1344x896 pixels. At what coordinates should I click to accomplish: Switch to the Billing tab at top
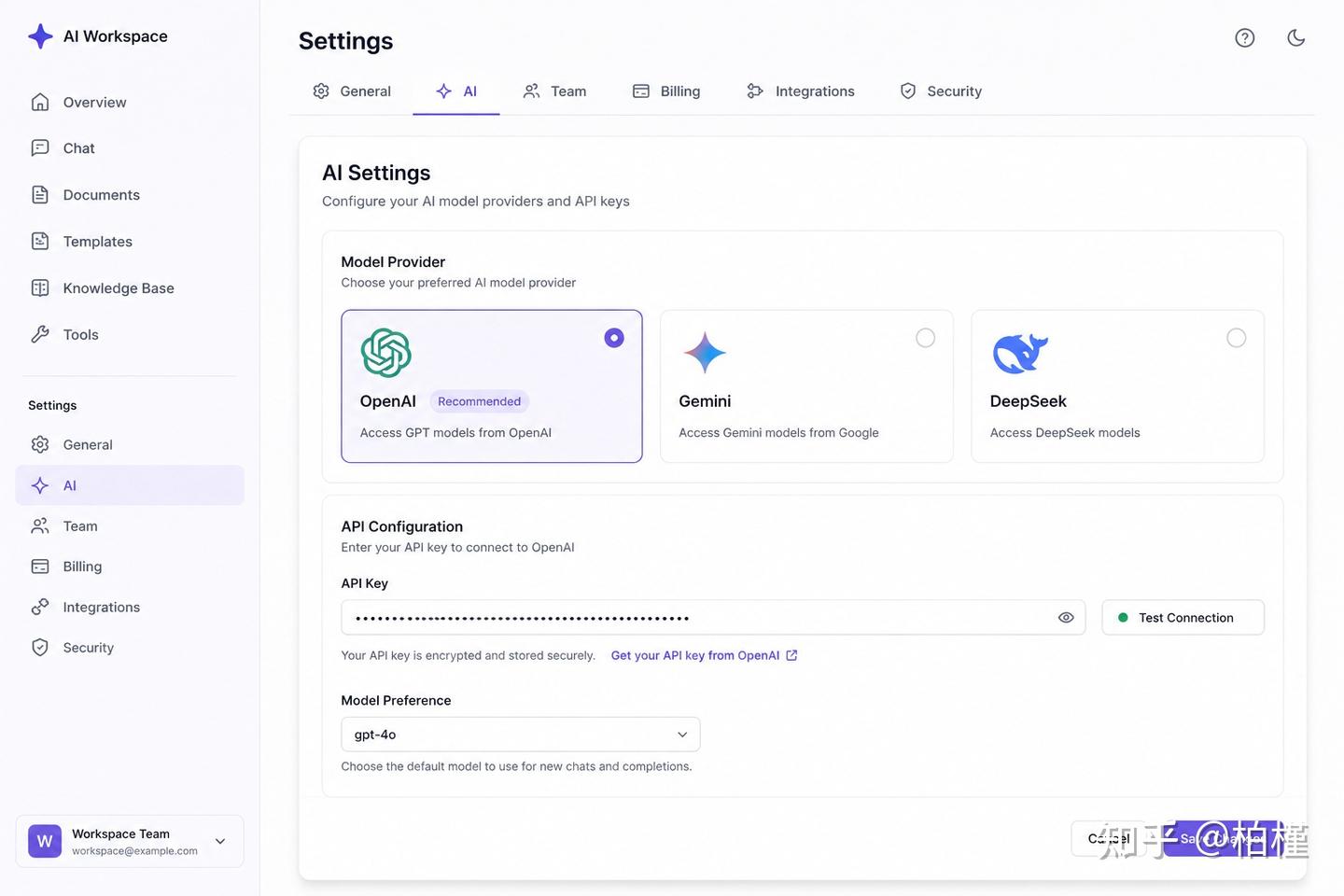coord(666,91)
